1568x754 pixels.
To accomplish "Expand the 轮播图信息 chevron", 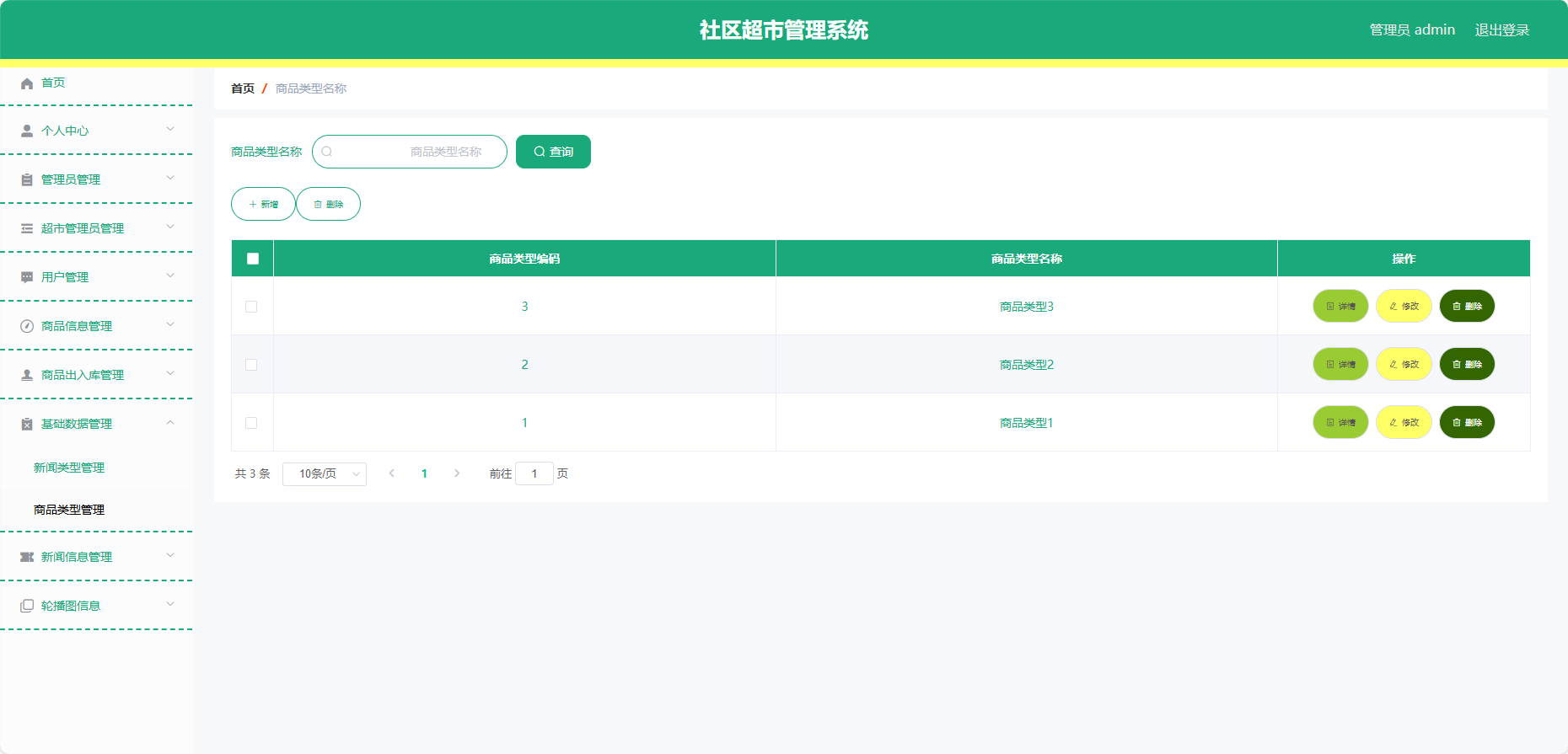I will coord(170,605).
